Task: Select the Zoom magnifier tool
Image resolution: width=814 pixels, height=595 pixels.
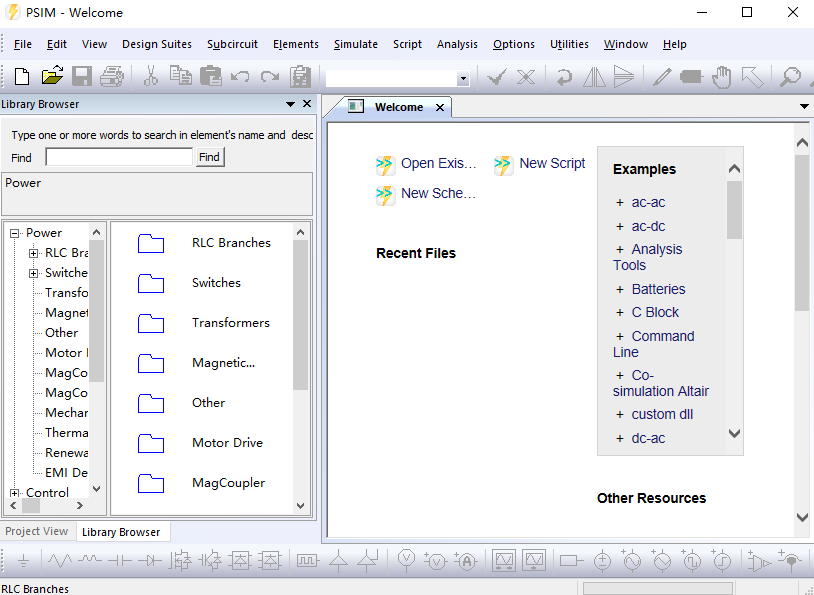Action: click(790, 76)
